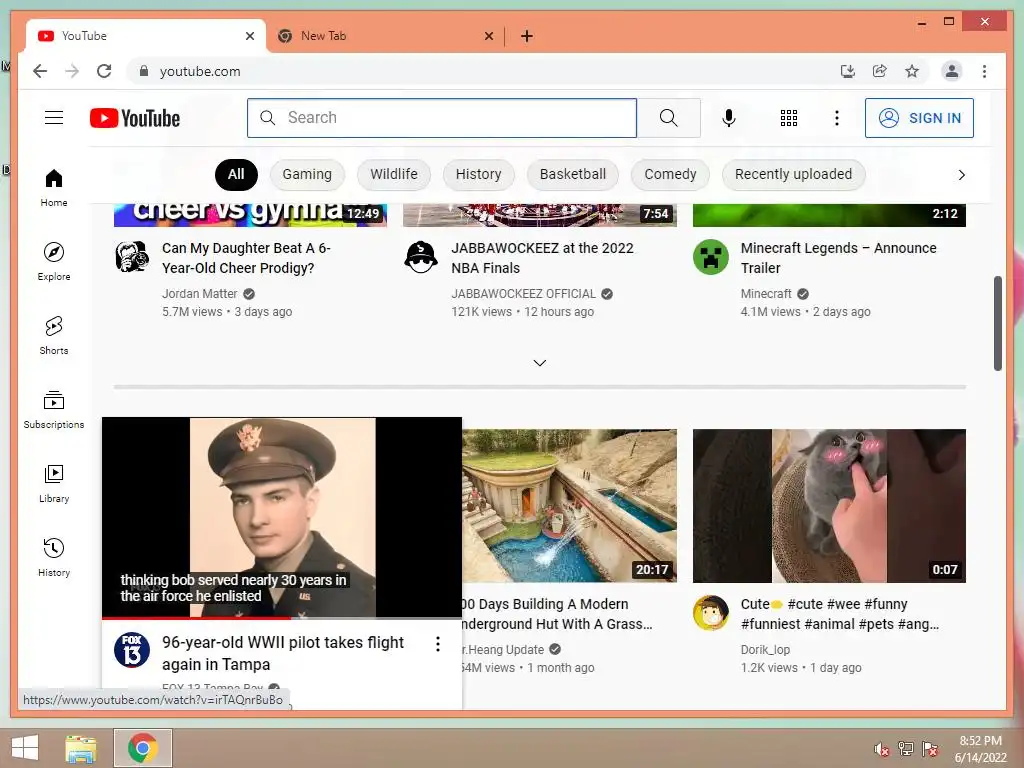Open the Windows Start button
This screenshot has width=1024, height=768.
(25, 748)
